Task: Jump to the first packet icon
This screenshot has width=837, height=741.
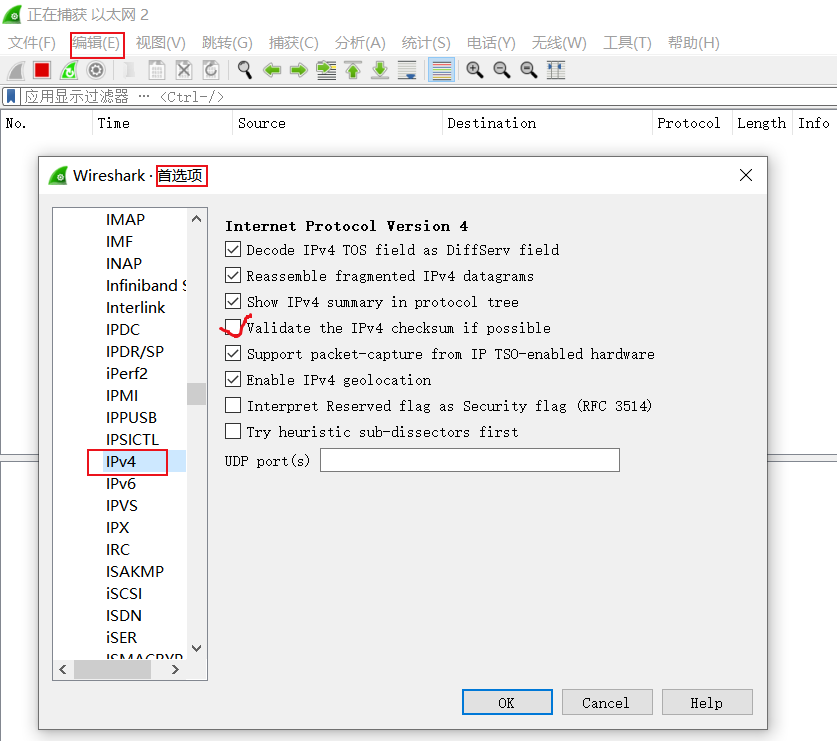Action: 353,70
